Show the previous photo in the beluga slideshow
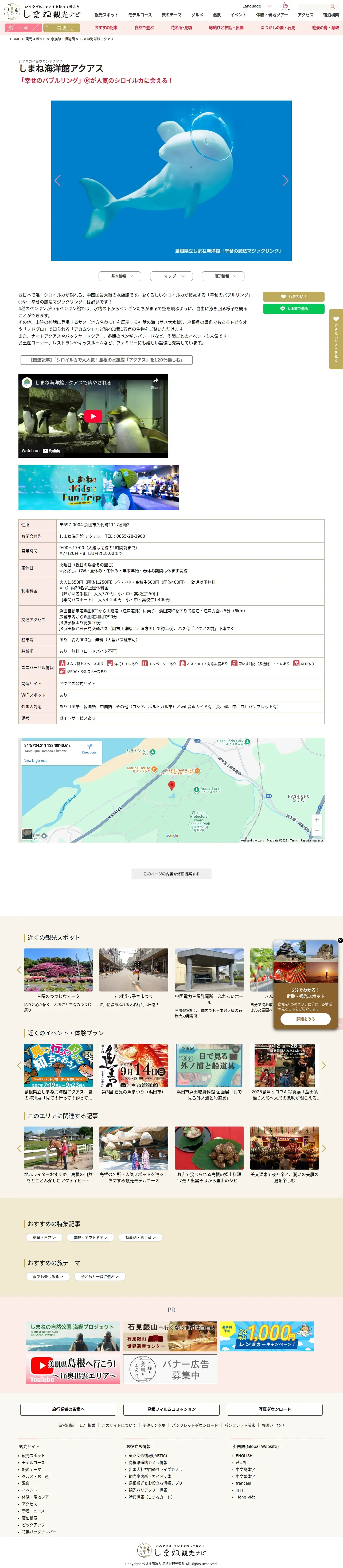The width and height of the screenshot is (343, 1568). 58,180
